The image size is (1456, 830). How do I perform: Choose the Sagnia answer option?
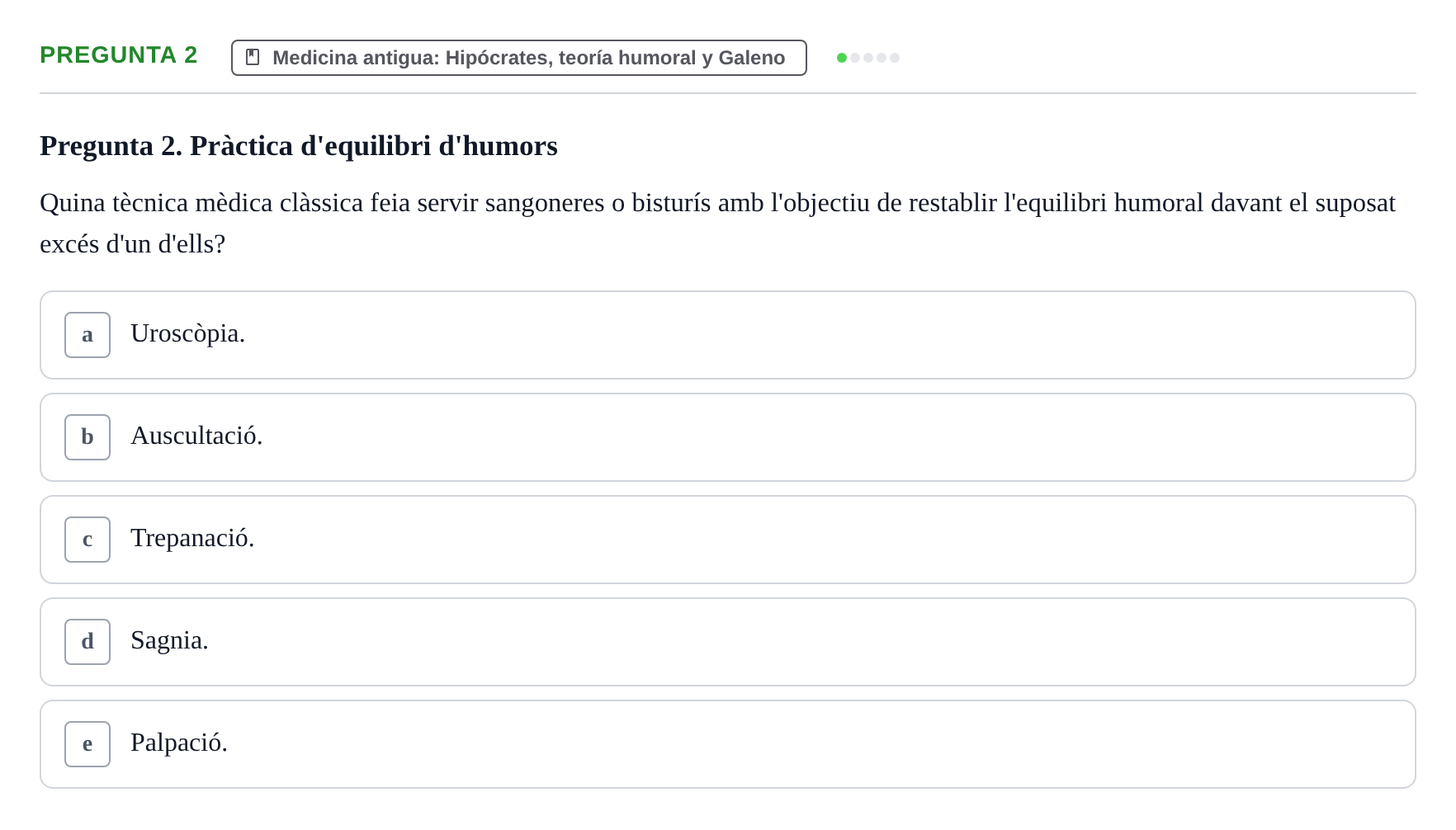(x=728, y=642)
